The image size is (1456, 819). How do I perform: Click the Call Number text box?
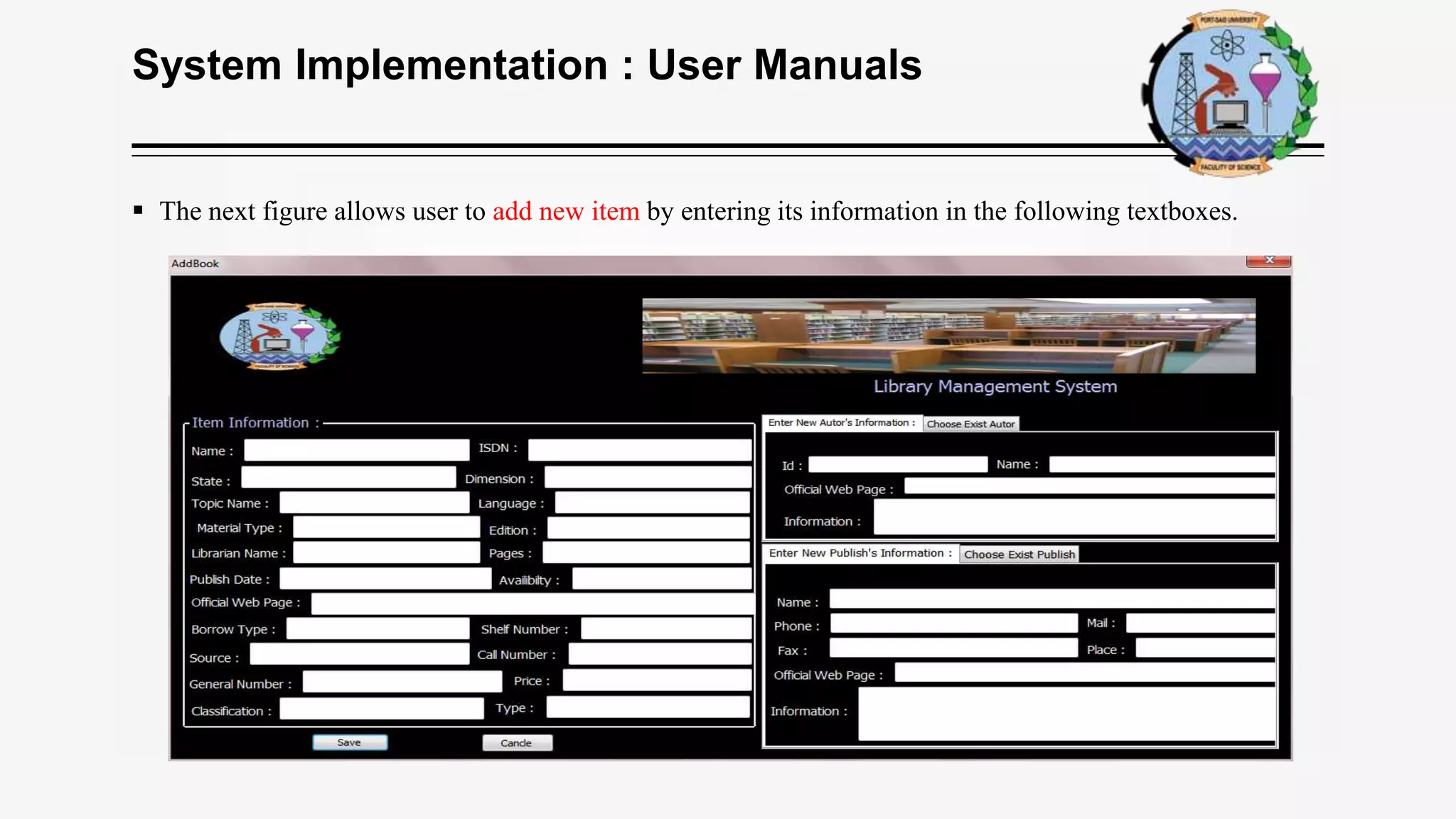[660, 654]
